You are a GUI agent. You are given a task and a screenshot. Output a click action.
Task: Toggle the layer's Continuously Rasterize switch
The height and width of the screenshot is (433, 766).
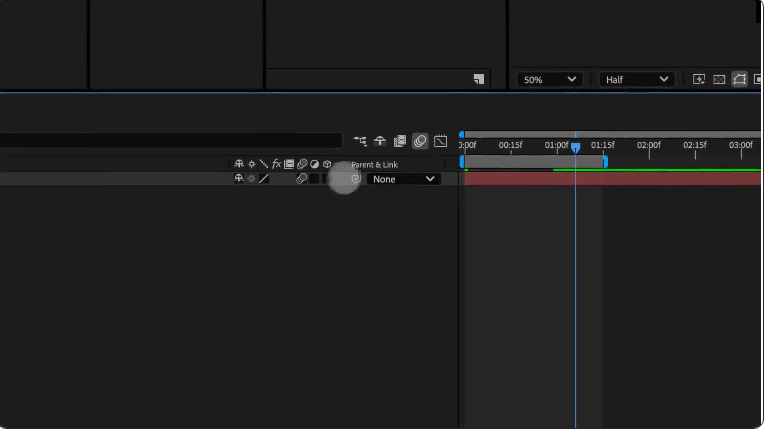pyautogui.click(x=252, y=179)
